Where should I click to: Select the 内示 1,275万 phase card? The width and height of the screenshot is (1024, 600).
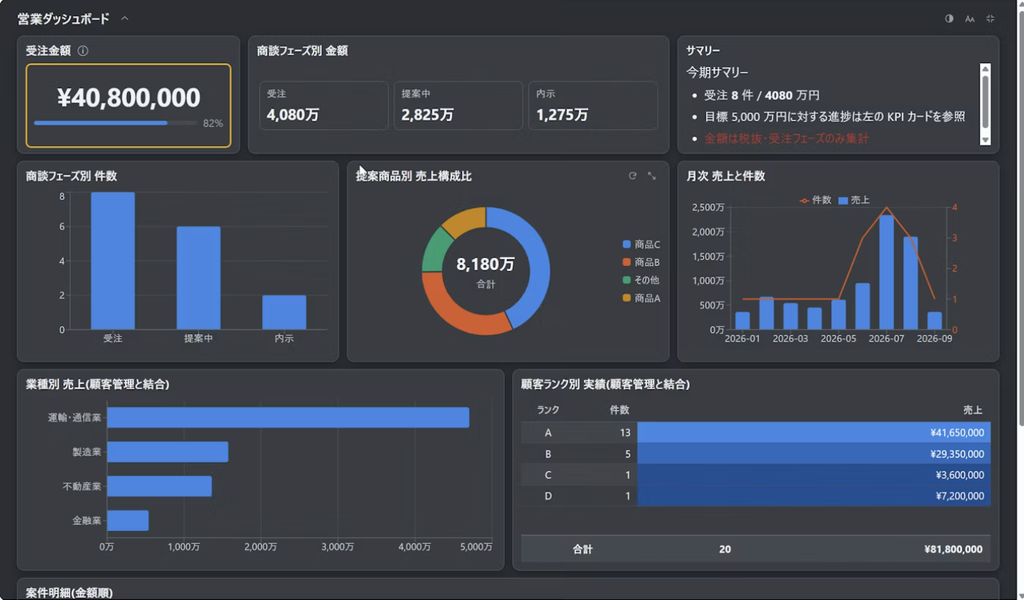tap(592, 105)
